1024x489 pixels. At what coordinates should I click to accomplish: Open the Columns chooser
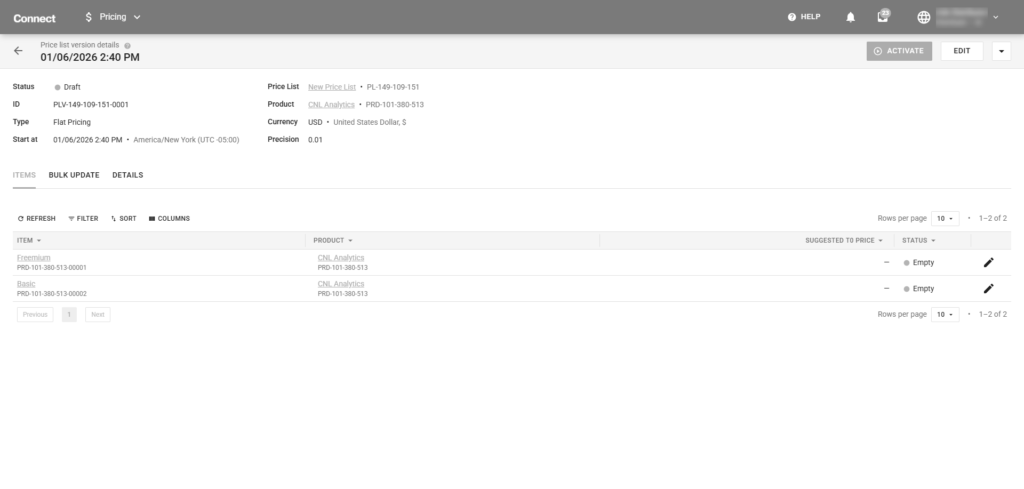pos(169,218)
